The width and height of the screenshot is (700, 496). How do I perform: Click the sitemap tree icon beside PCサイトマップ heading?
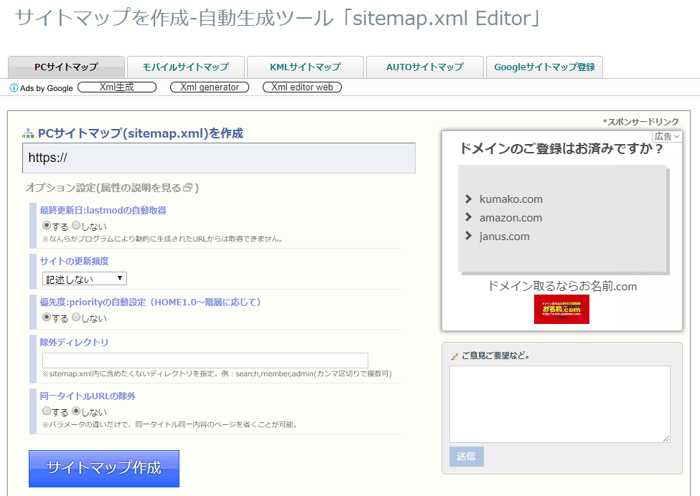(x=28, y=133)
